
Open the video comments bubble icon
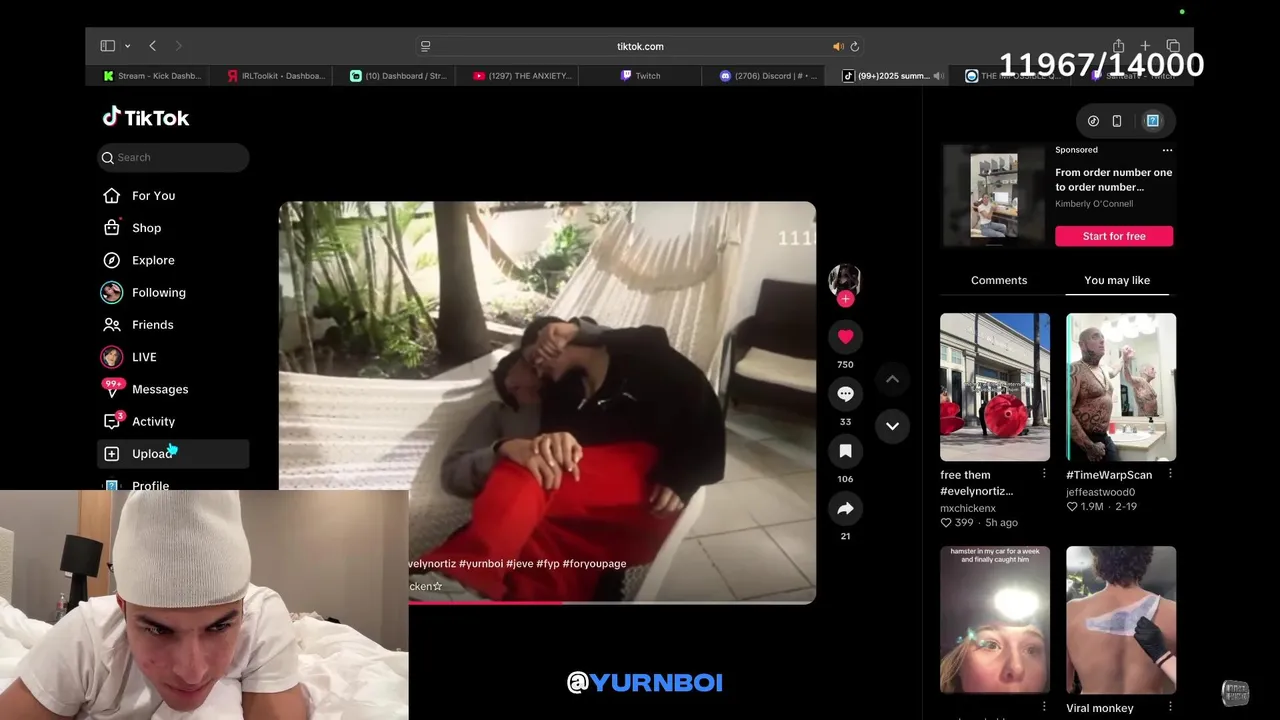pyautogui.click(x=845, y=394)
